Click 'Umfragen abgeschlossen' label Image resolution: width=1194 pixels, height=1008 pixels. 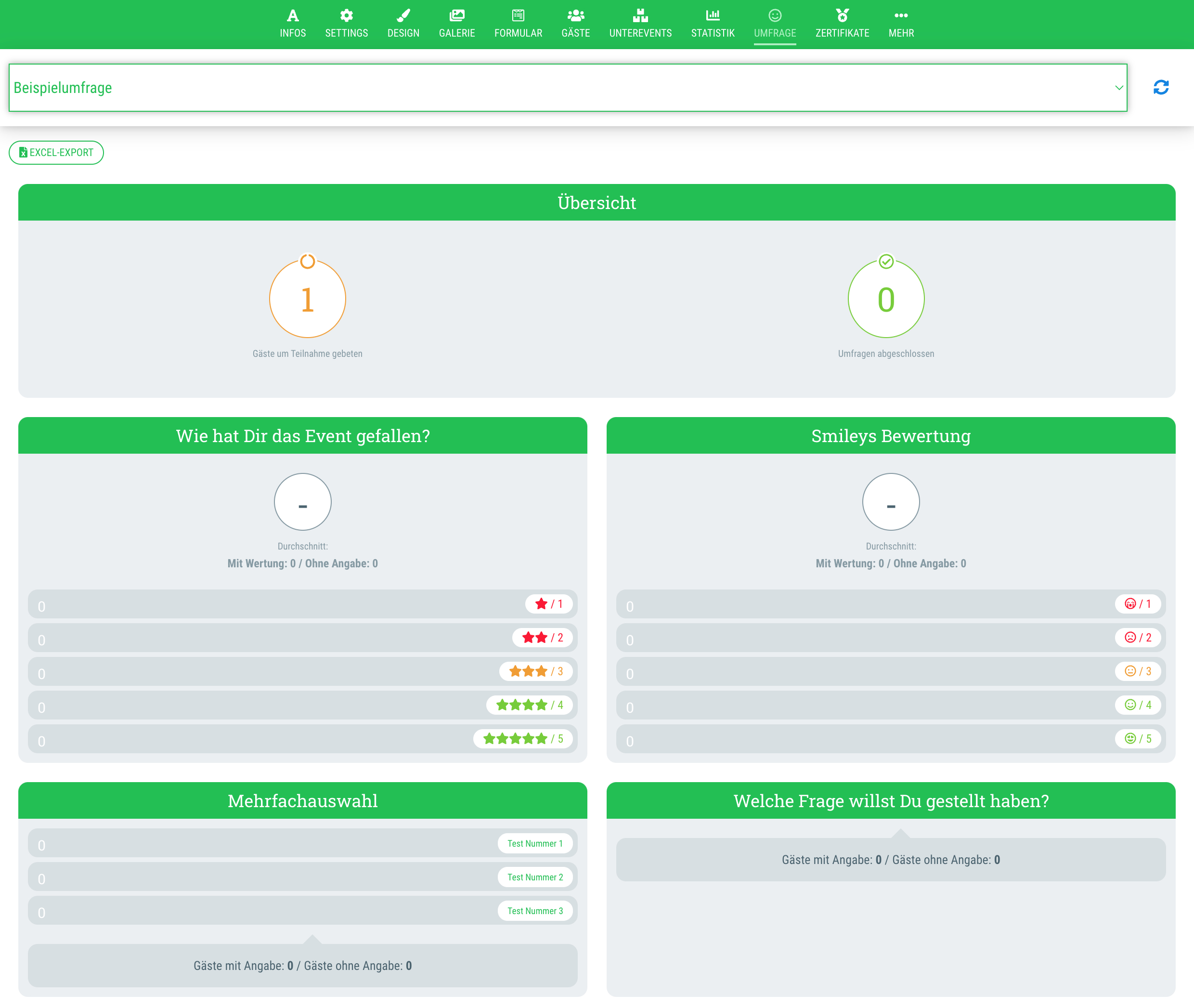pos(886,353)
